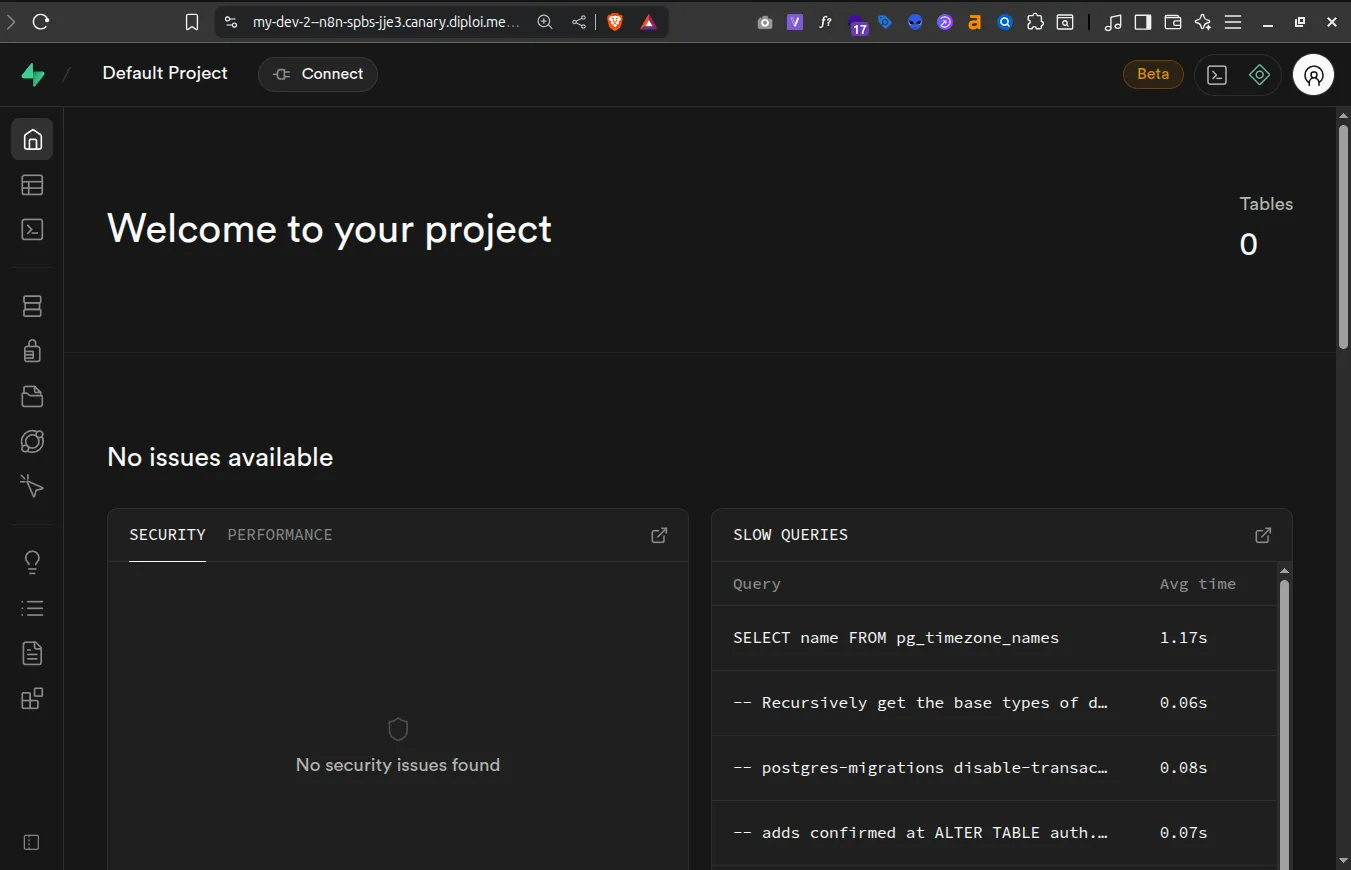Open API Docs document icon in sidebar

click(32, 653)
